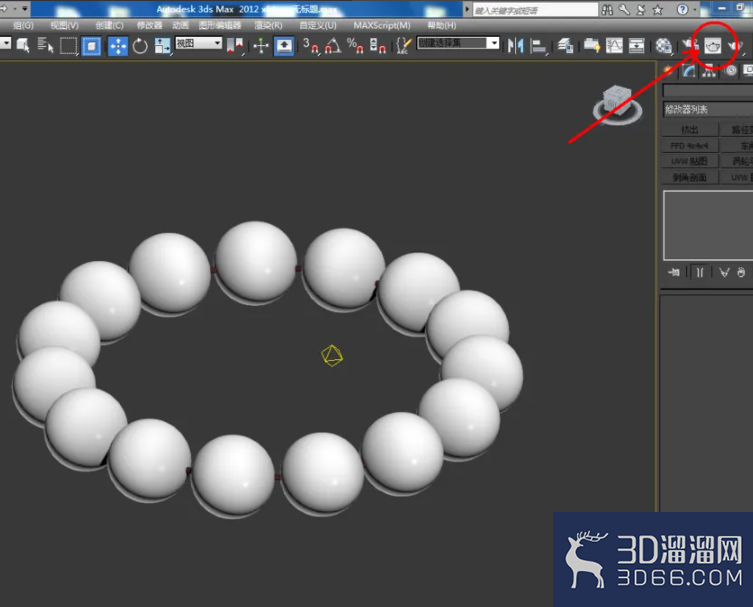Open the 修改器列表 modifier list dropdown
The height and width of the screenshot is (607, 753).
708,109
